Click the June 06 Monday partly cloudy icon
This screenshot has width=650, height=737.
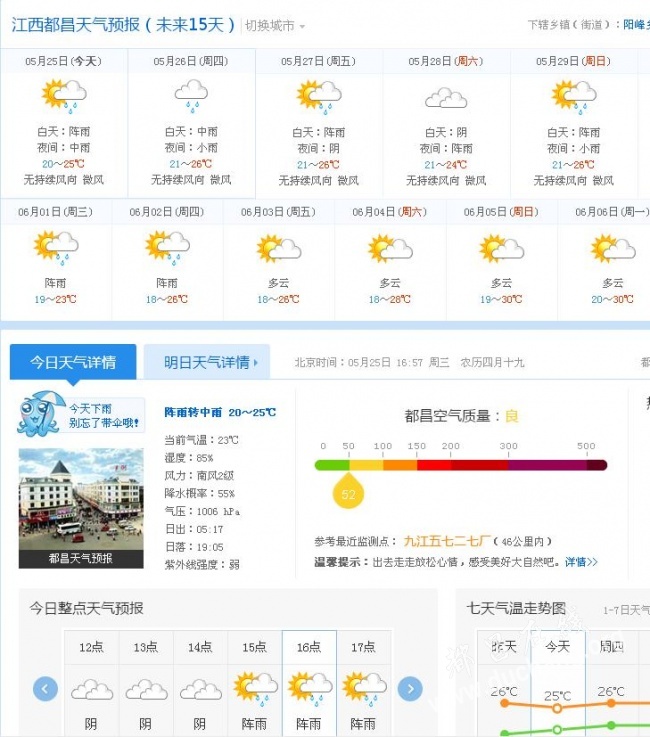(x=613, y=248)
